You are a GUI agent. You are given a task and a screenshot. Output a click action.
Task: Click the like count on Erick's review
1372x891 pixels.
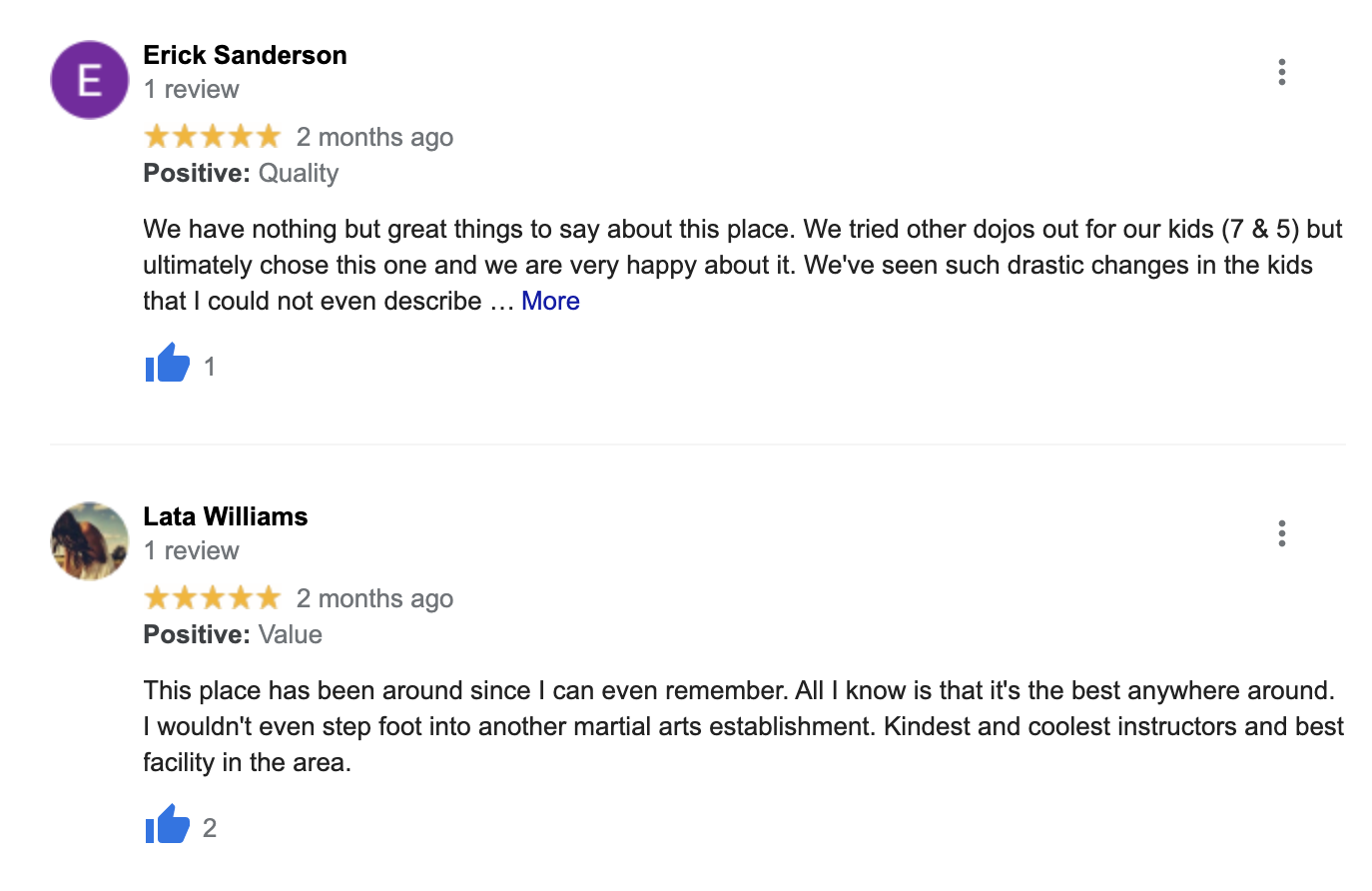coord(210,367)
